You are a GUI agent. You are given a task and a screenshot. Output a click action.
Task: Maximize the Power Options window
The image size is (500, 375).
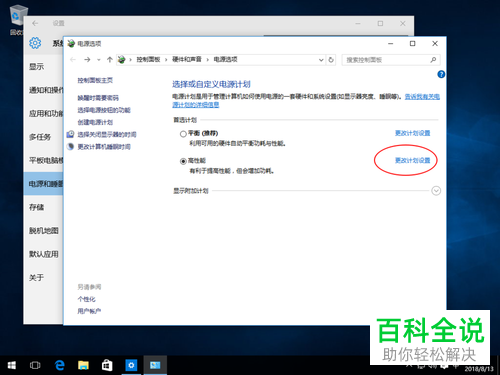pyautogui.click(x=412, y=44)
